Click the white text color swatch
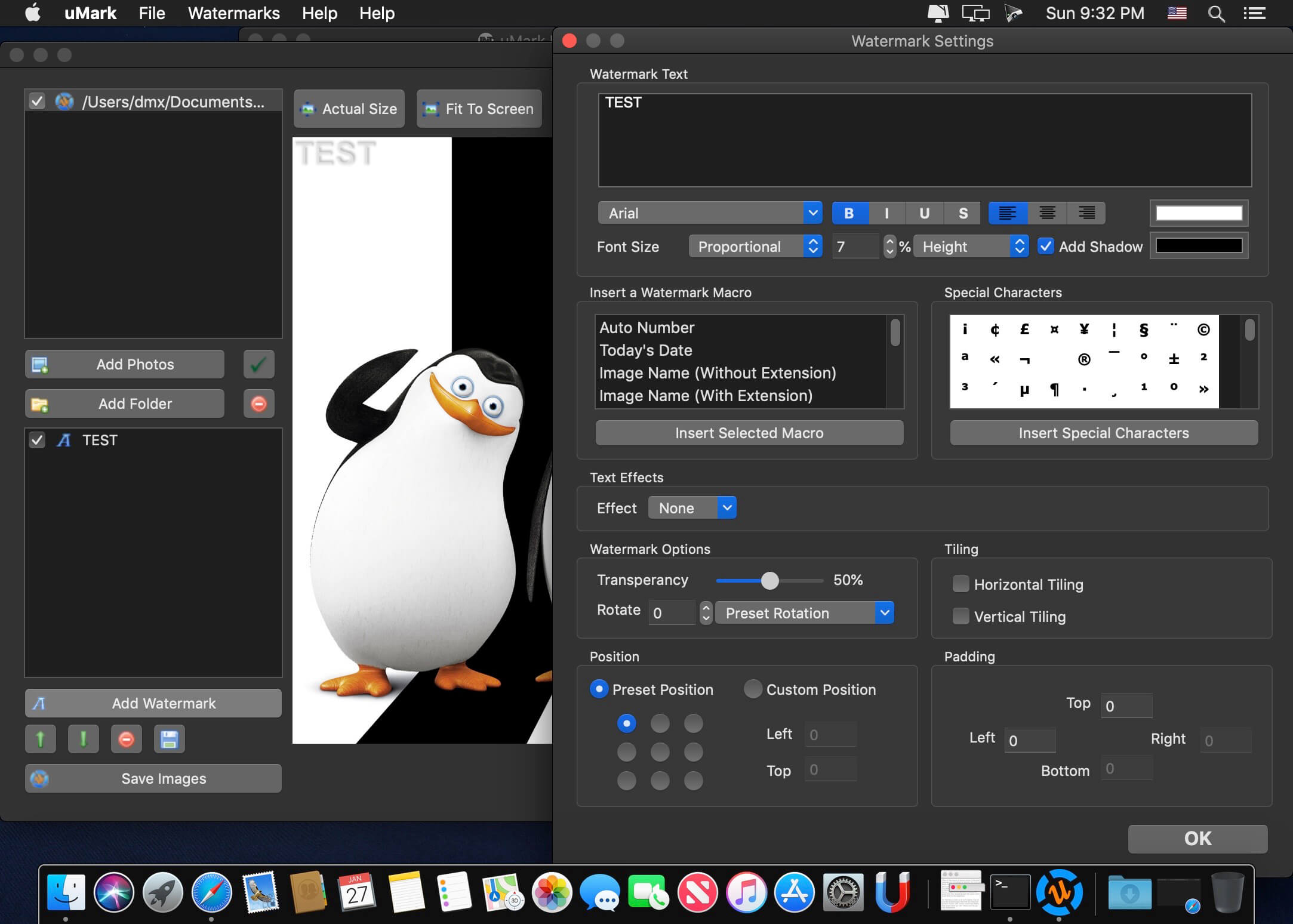This screenshot has width=1293, height=924. click(x=1199, y=213)
